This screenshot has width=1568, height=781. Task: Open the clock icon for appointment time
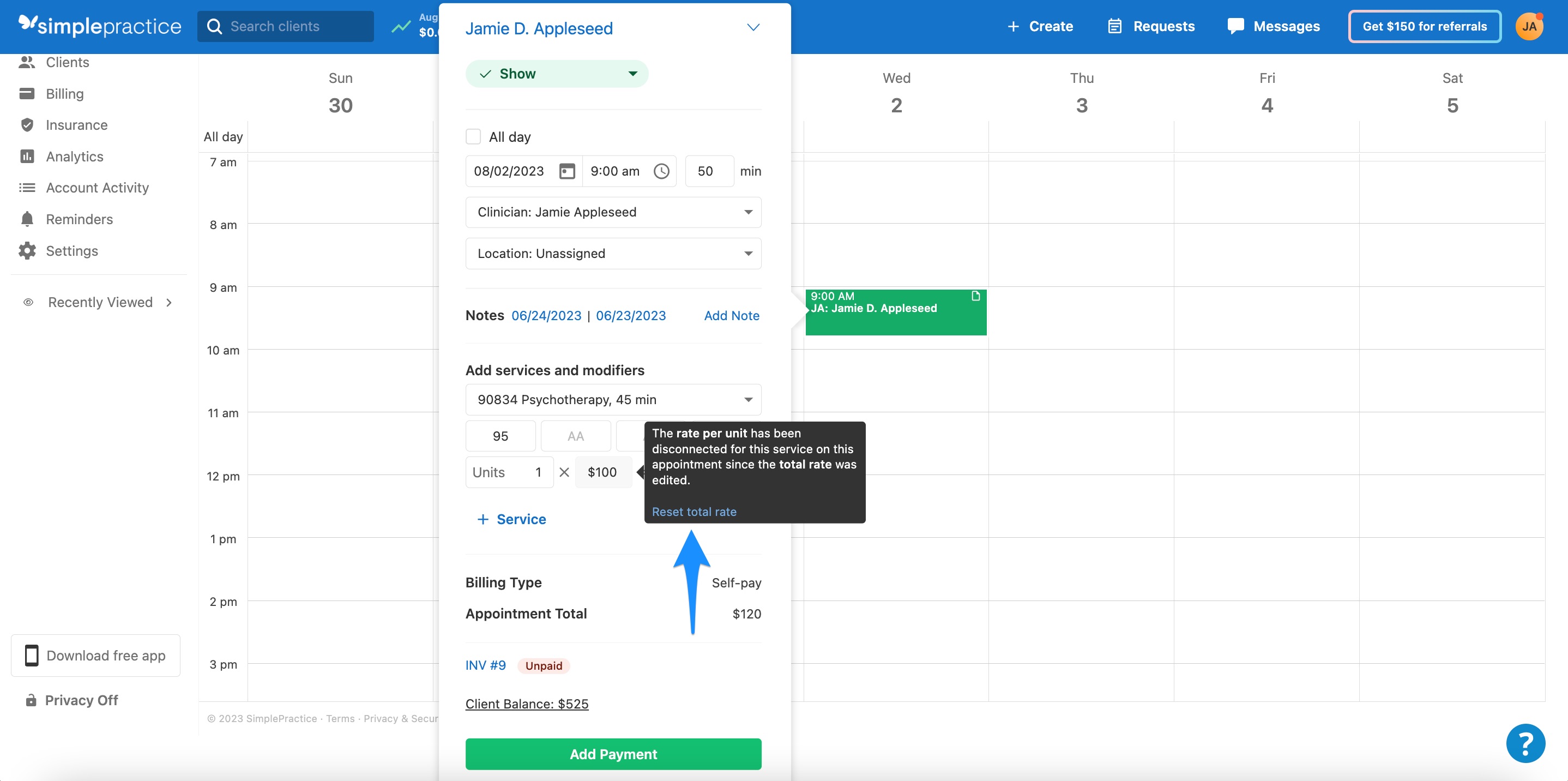point(661,171)
